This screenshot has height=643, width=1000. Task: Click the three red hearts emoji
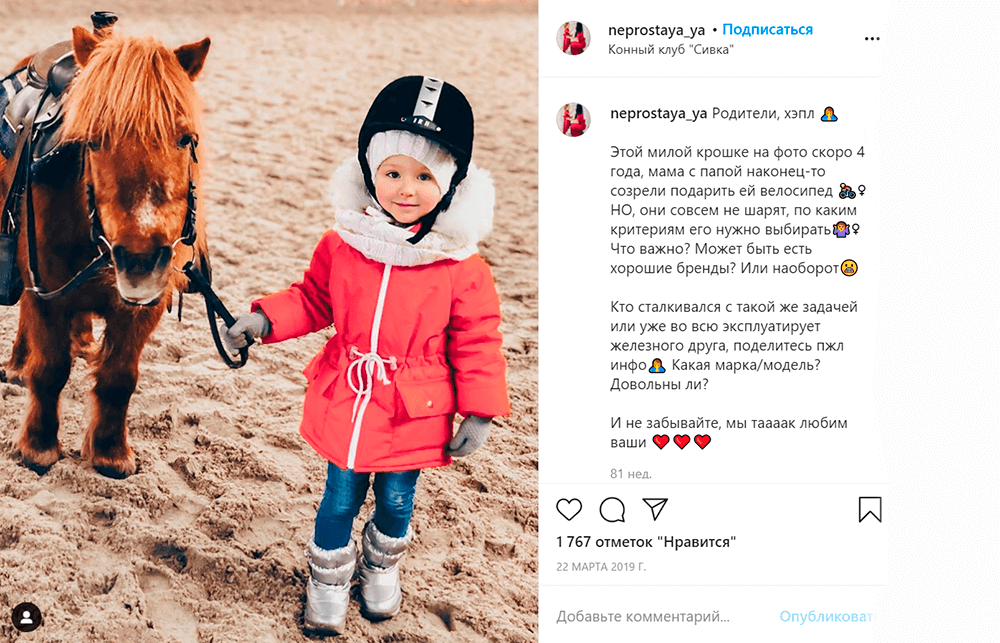[x=682, y=441]
